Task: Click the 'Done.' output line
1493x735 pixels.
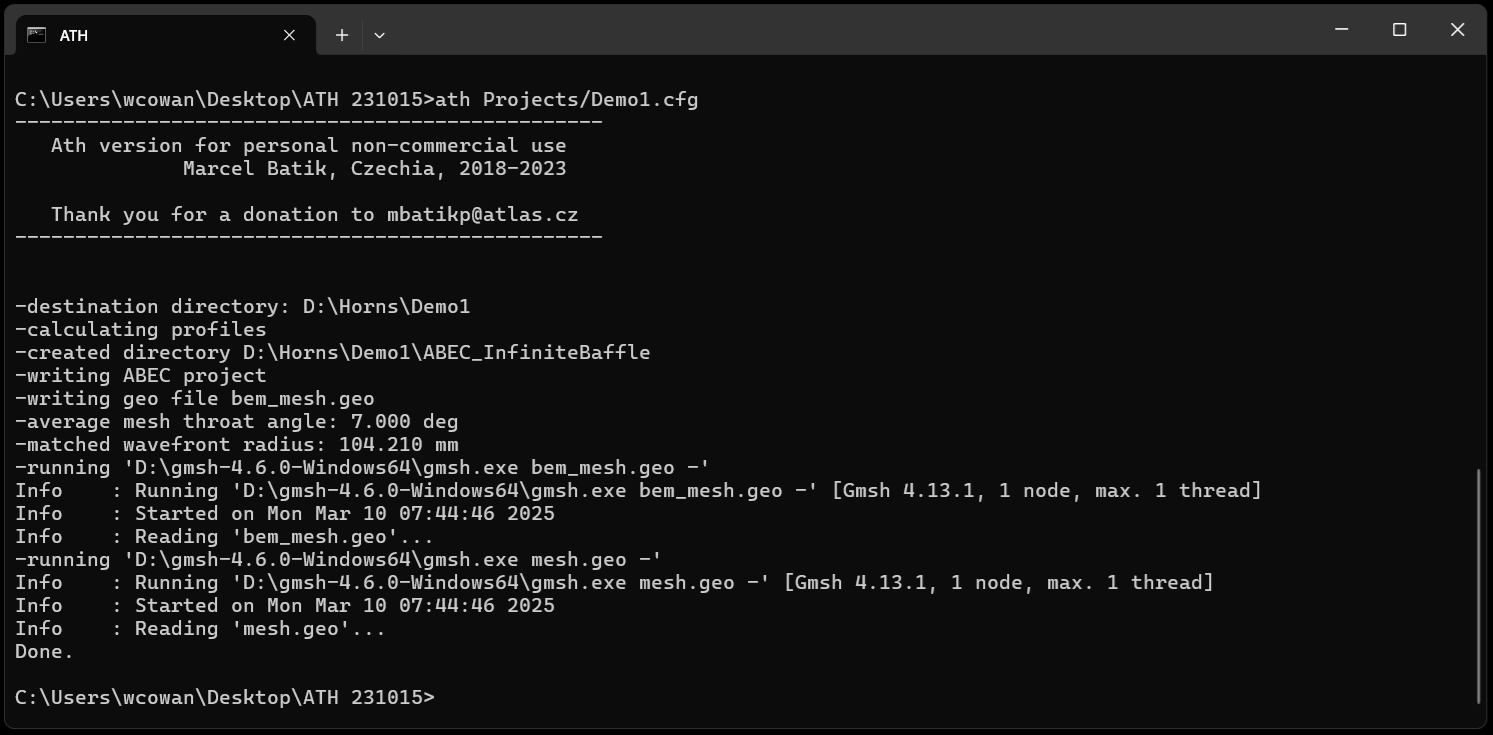Action: click(45, 651)
